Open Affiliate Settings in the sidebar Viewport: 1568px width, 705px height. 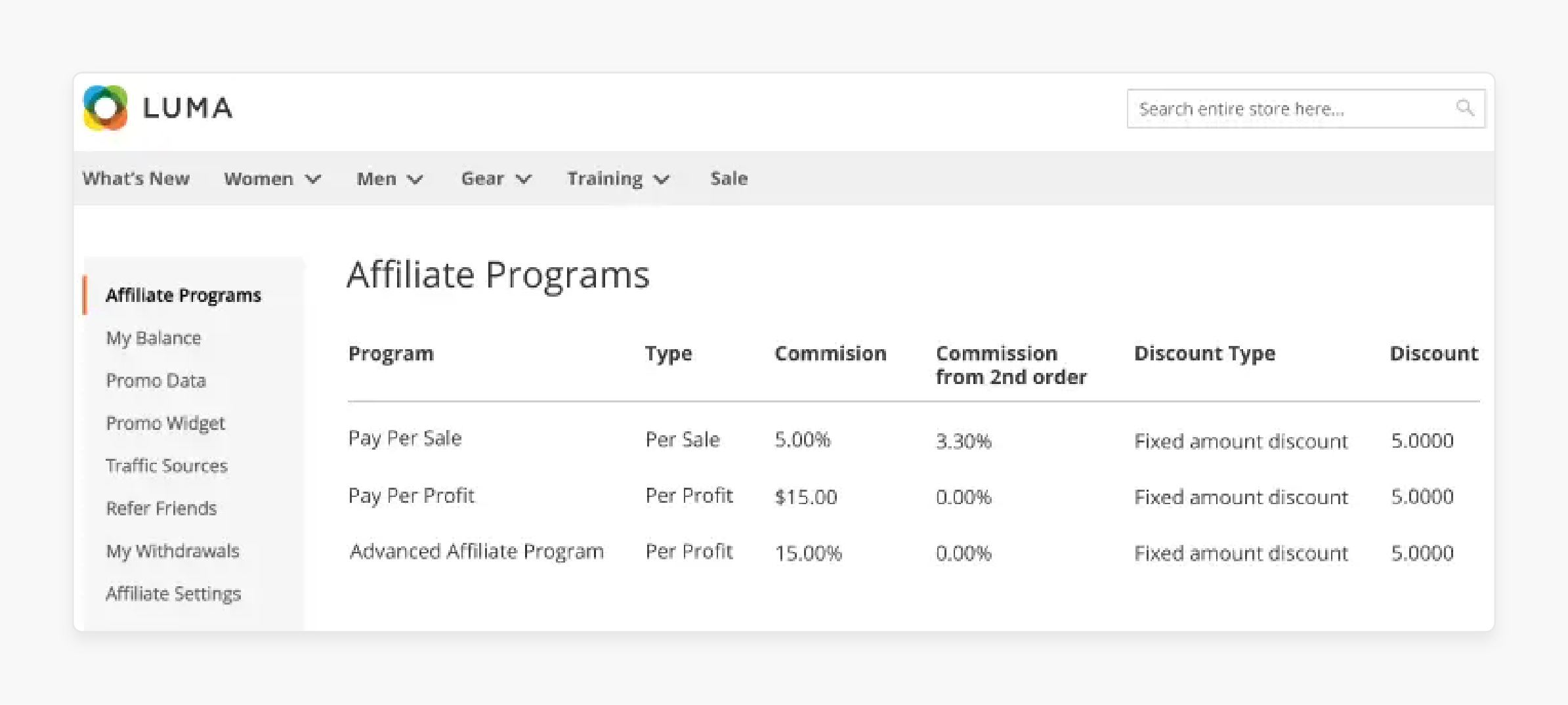173,594
